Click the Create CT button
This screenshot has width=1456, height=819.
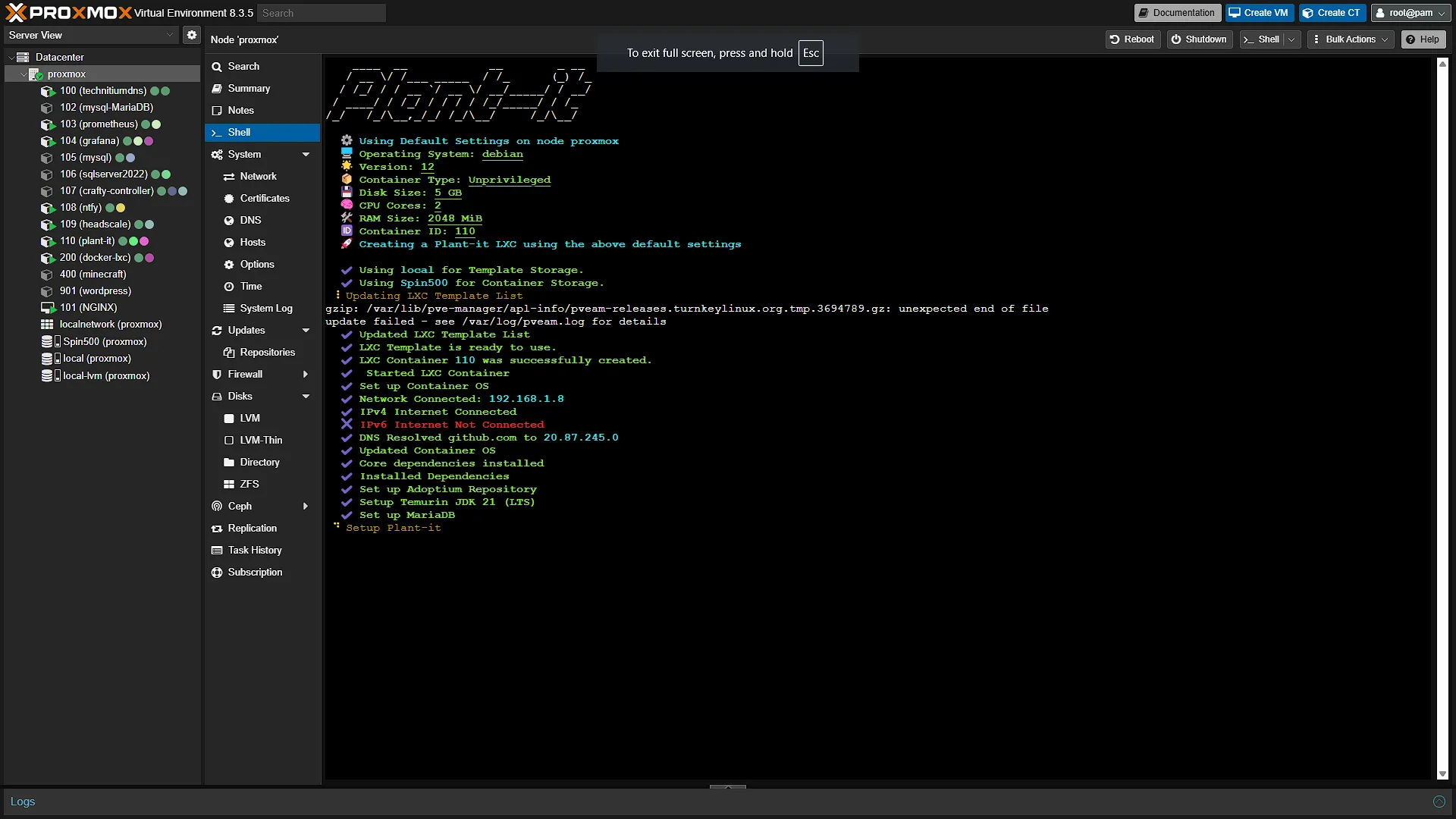pos(1332,13)
